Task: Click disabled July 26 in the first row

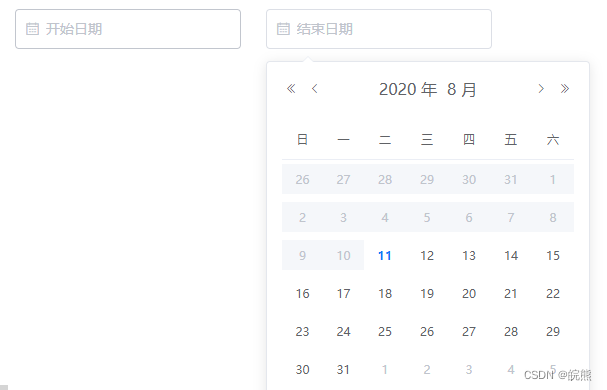Action: (x=302, y=180)
